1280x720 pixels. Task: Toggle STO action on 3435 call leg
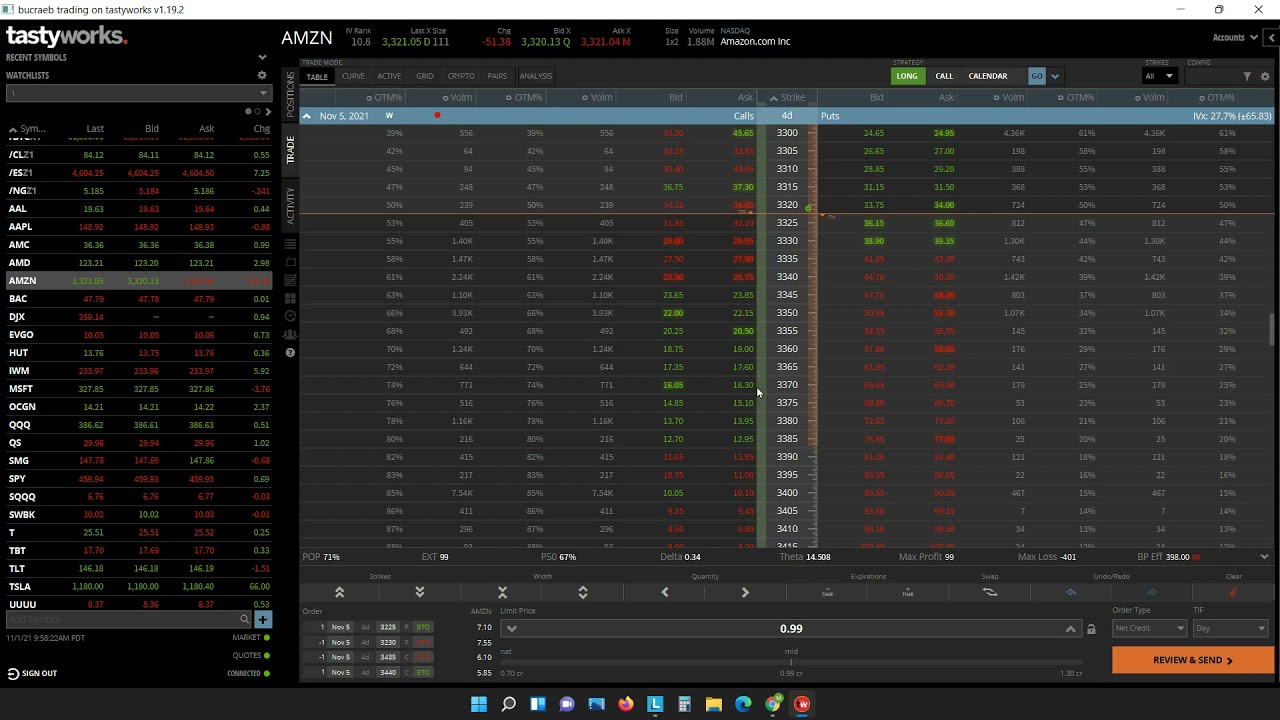click(x=423, y=657)
